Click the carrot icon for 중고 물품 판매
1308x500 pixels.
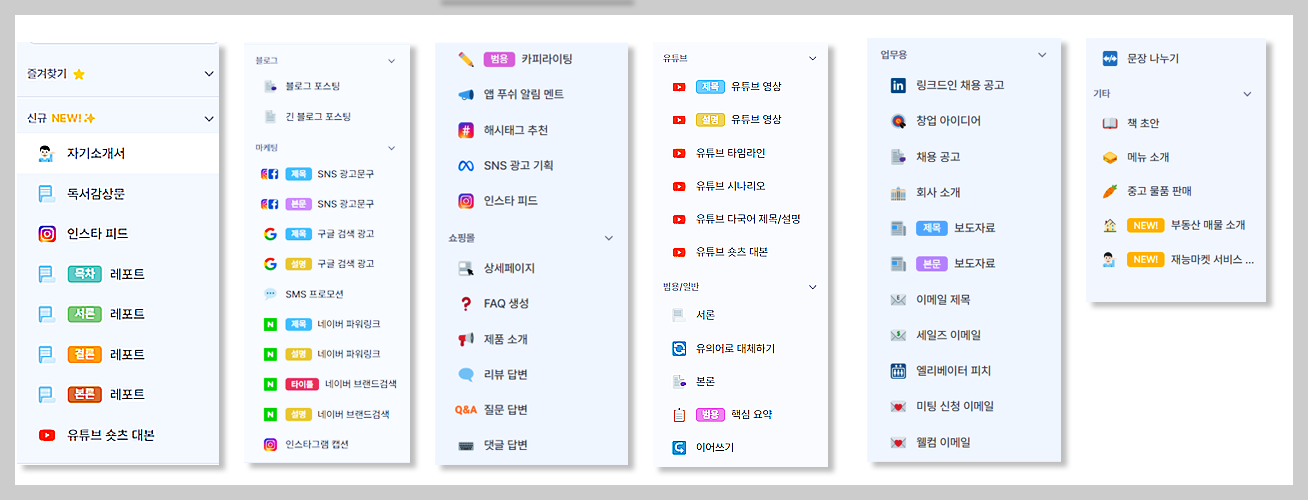click(x=1109, y=190)
